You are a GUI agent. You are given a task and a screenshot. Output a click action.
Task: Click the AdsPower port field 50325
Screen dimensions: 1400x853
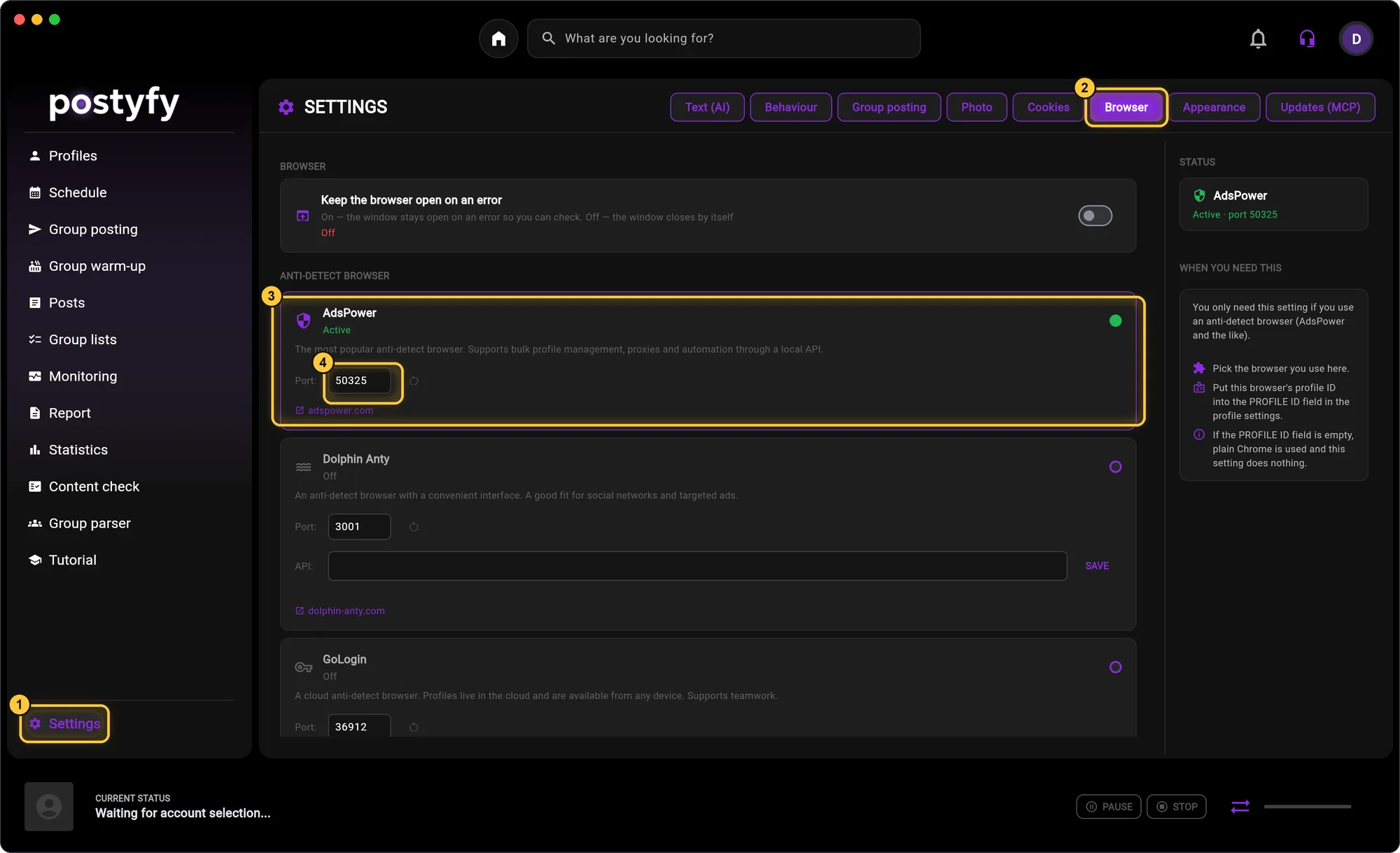[359, 381]
